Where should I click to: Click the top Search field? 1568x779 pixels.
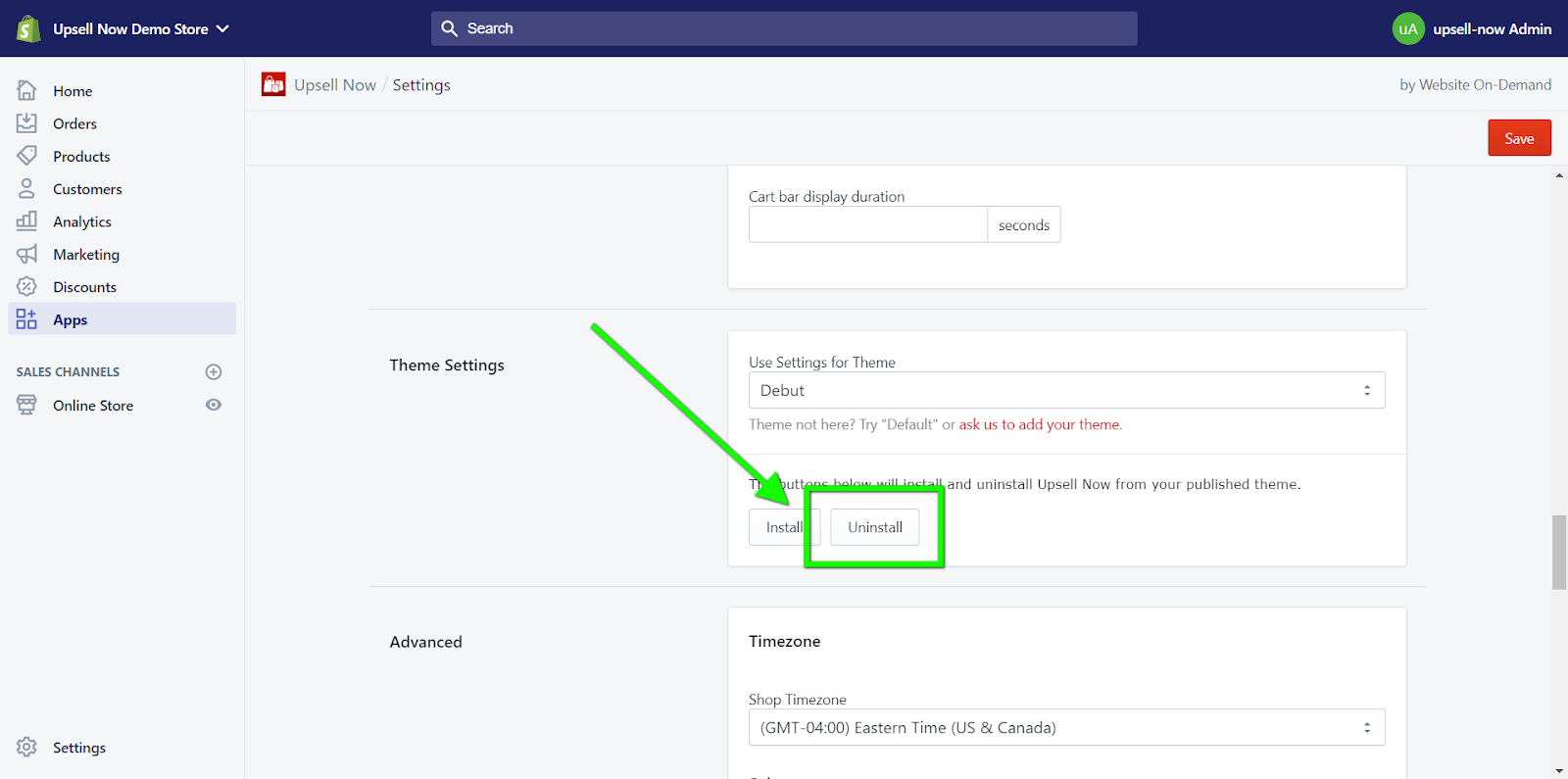pos(784,28)
